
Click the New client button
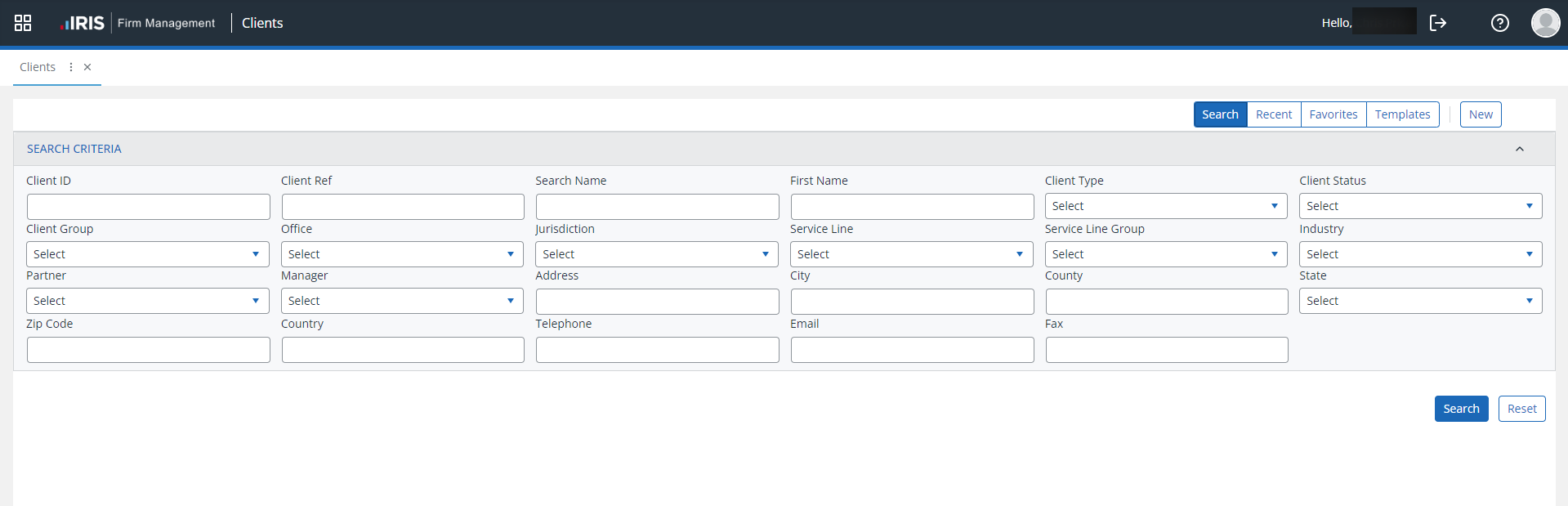1481,114
